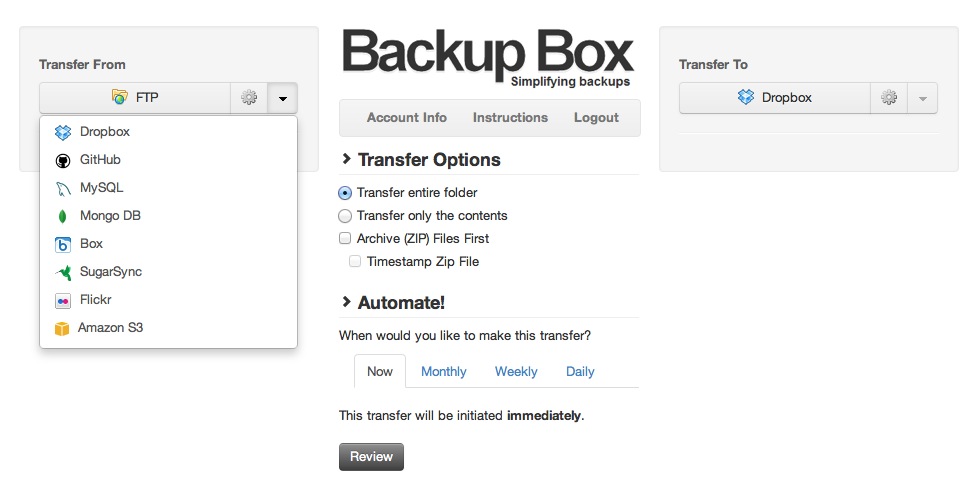The width and height of the screenshot is (969, 502).
Task: Select Transfer entire folder radio
Action: click(x=345, y=193)
